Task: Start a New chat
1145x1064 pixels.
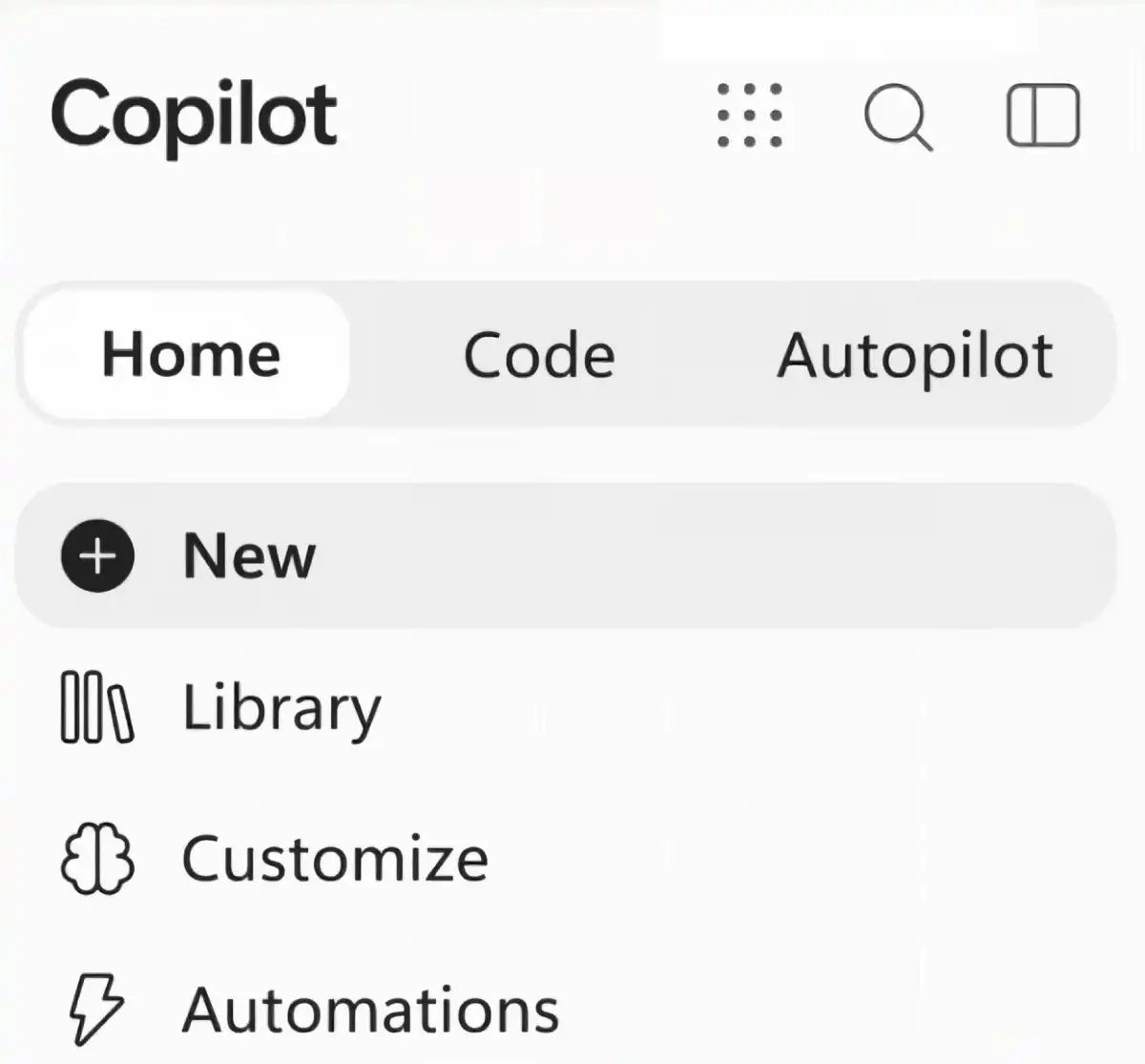Action: (x=565, y=555)
